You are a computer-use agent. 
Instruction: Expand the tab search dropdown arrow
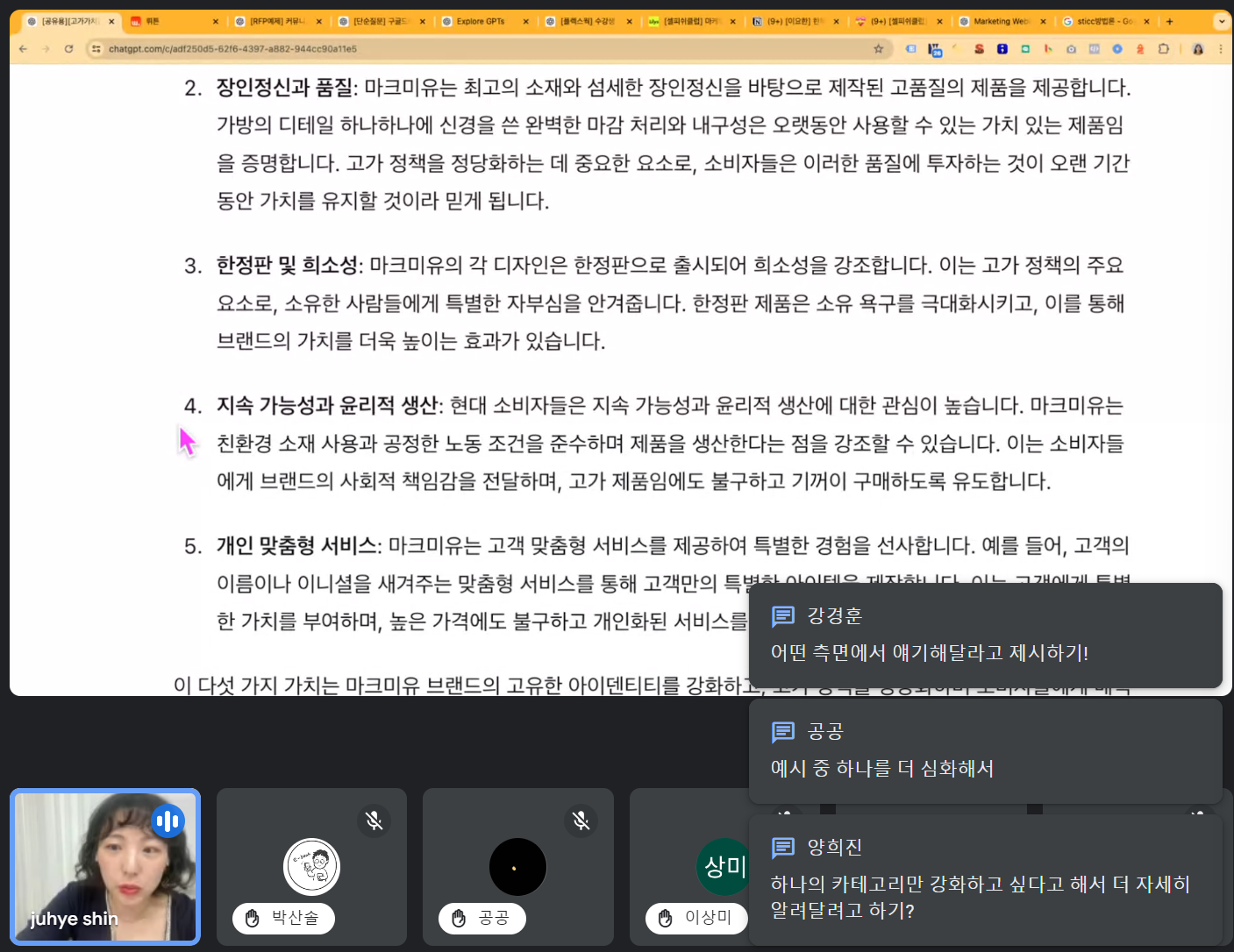tap(1221, 21)
